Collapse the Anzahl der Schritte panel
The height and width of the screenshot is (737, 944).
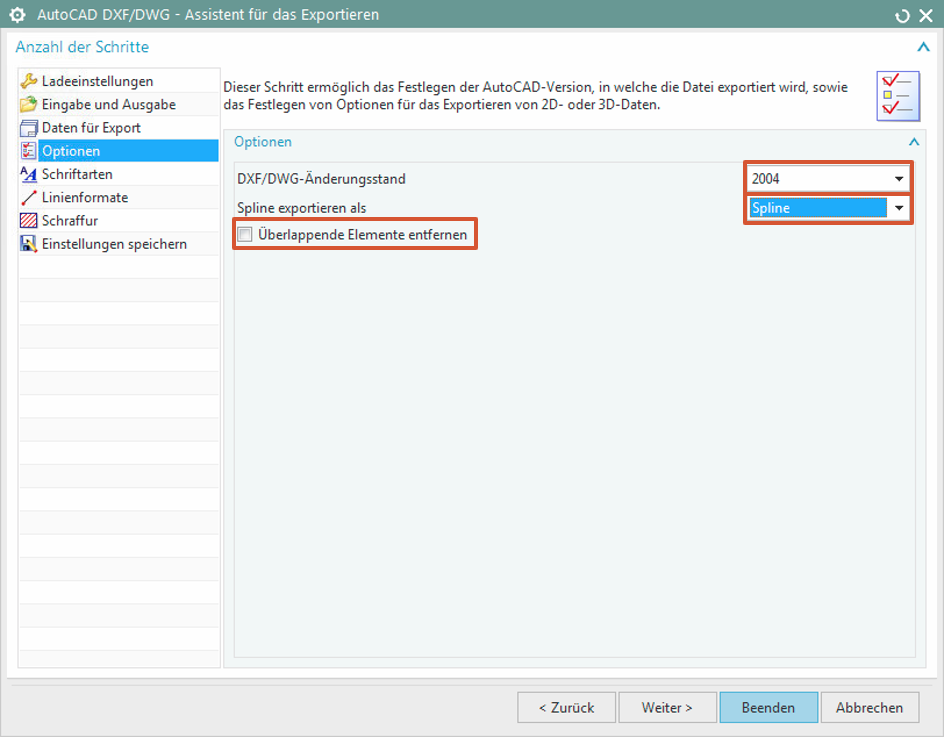922,47
